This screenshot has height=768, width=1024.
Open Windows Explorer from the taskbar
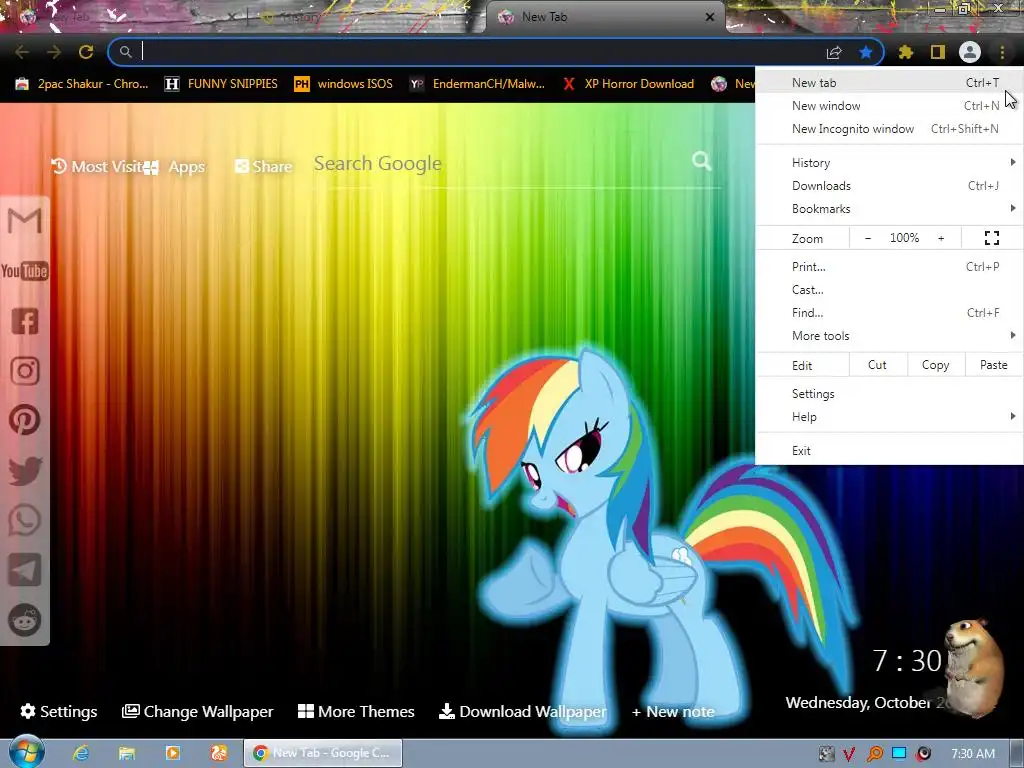127,753
